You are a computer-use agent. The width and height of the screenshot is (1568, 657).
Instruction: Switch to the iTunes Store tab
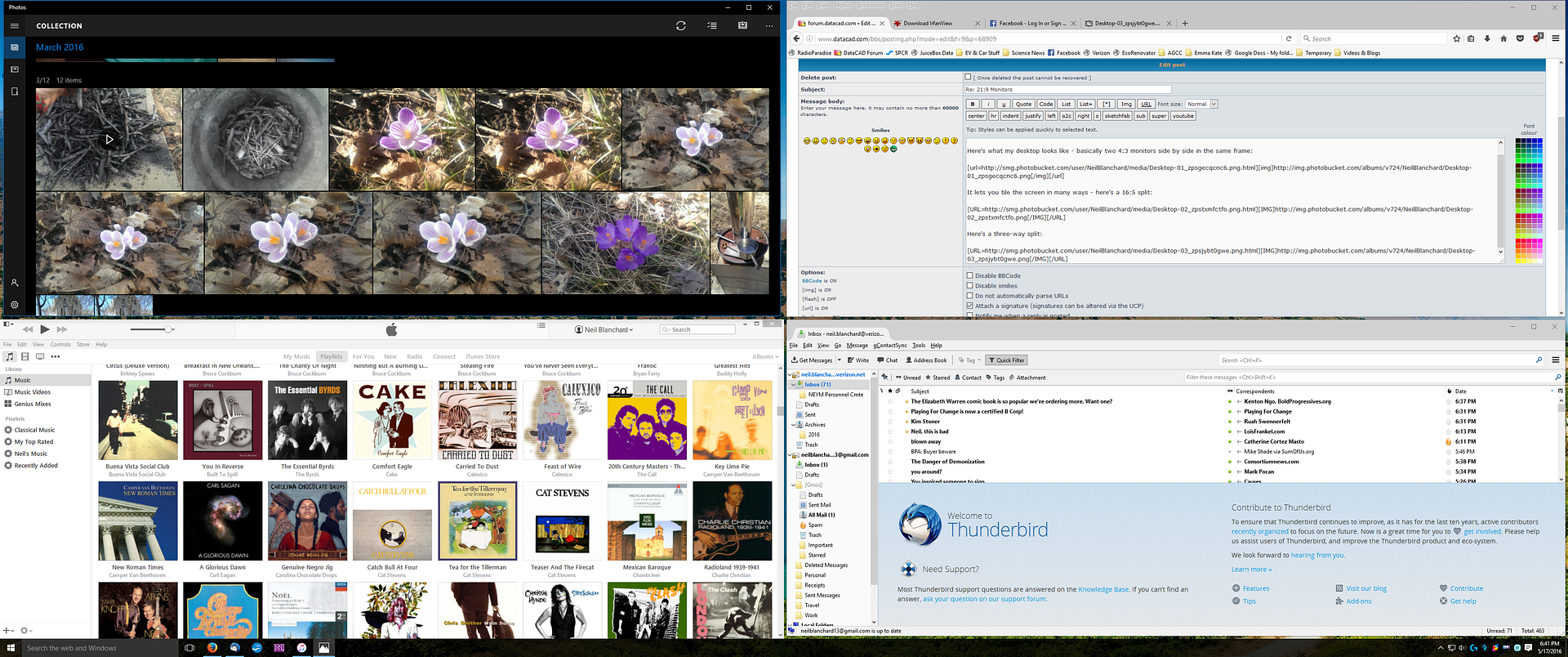click(x=483, y=356)
